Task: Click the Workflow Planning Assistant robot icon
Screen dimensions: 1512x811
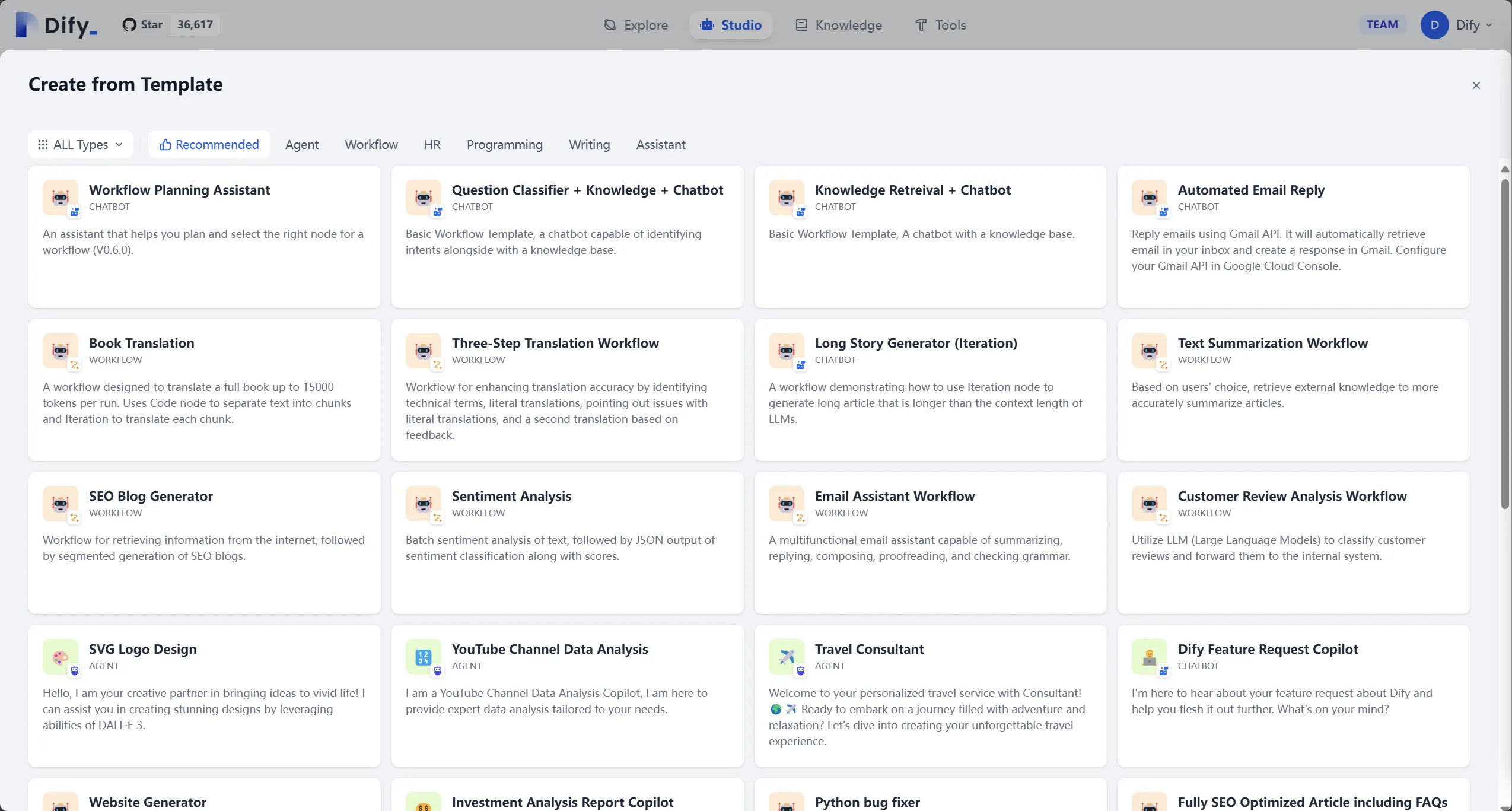Action: tap(60, 198)
